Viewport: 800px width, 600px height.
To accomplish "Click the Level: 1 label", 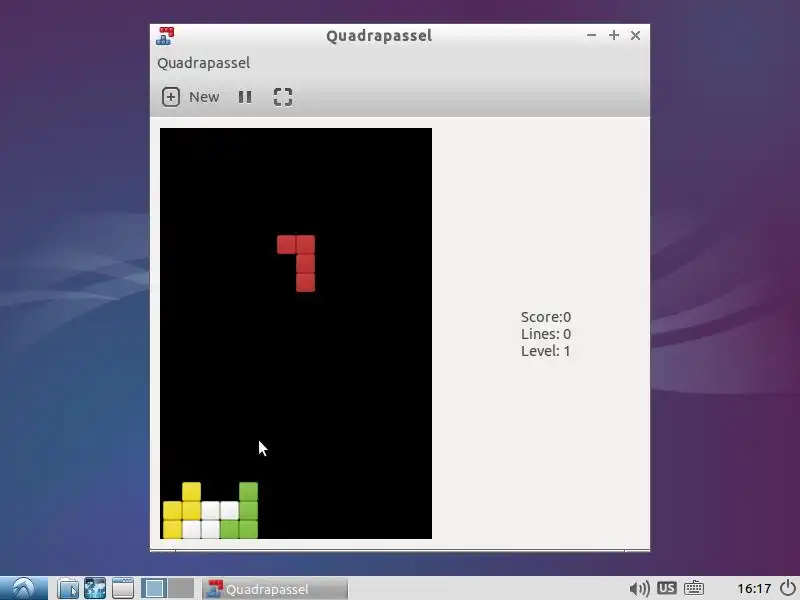I will (545, 351).
